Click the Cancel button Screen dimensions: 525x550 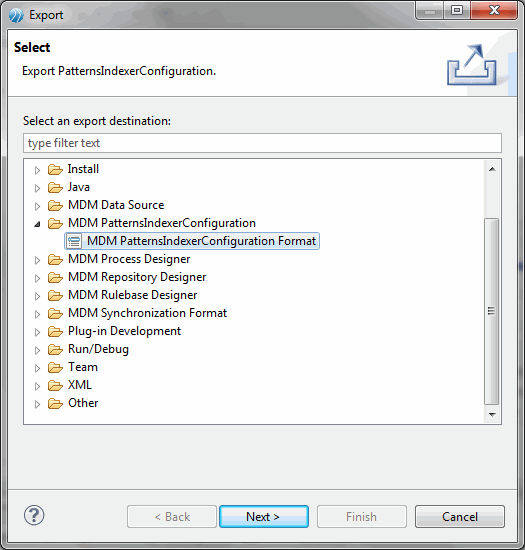pos(460,516)
